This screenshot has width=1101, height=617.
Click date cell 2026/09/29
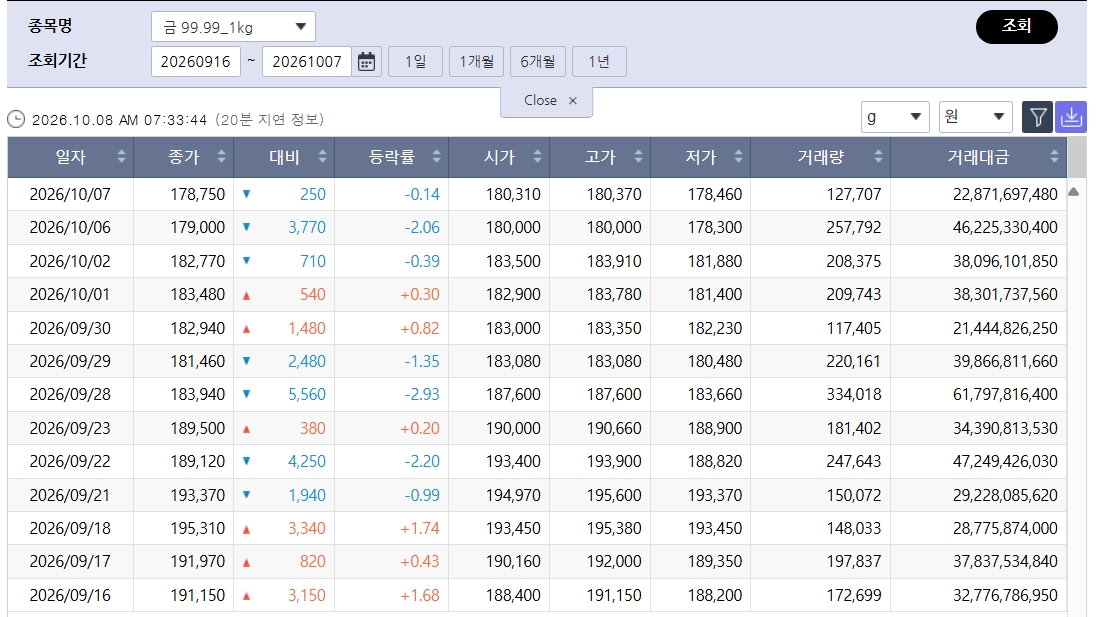click(x=70, y=361)
